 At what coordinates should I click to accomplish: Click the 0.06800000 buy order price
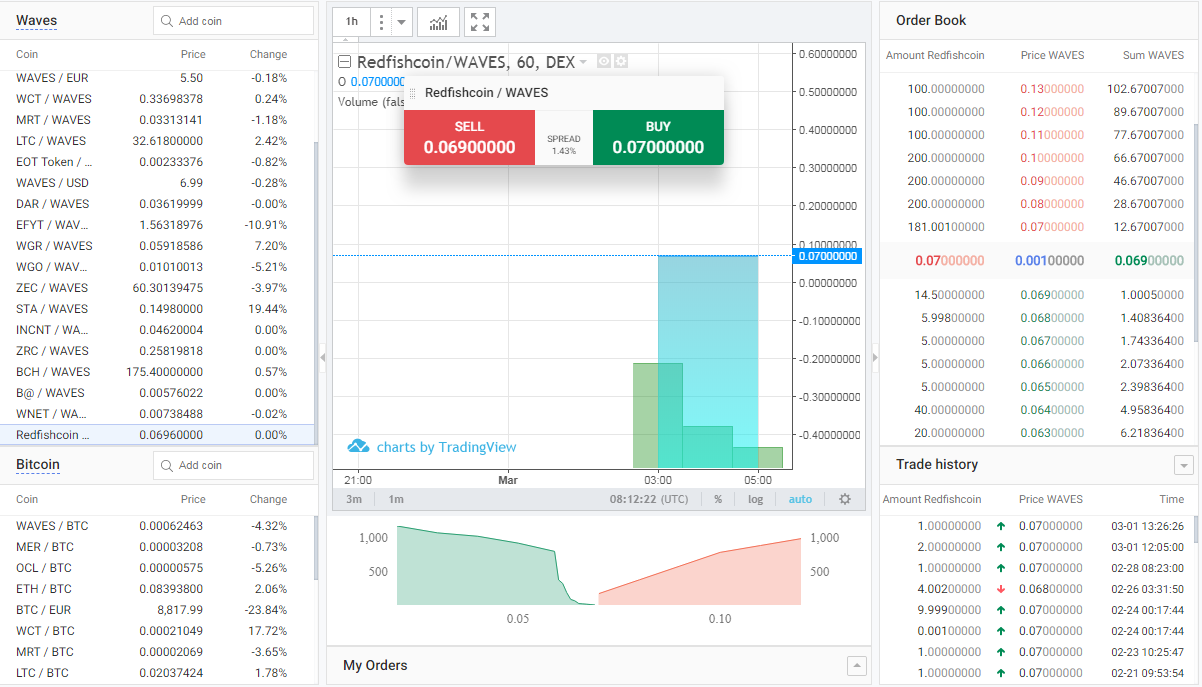pos(1052,318)
